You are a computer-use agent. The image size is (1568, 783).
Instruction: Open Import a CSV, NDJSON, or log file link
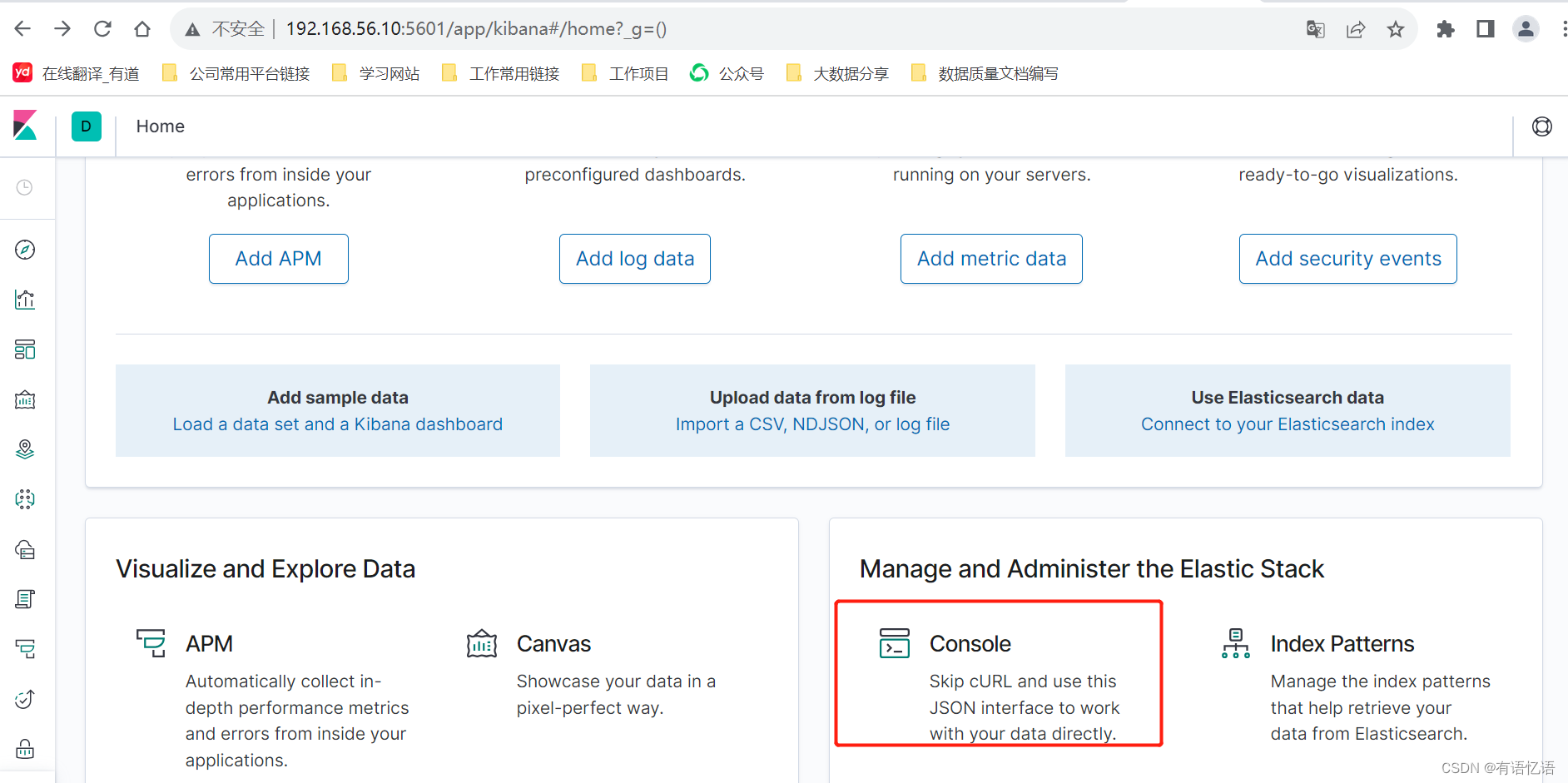pos(812,424)
